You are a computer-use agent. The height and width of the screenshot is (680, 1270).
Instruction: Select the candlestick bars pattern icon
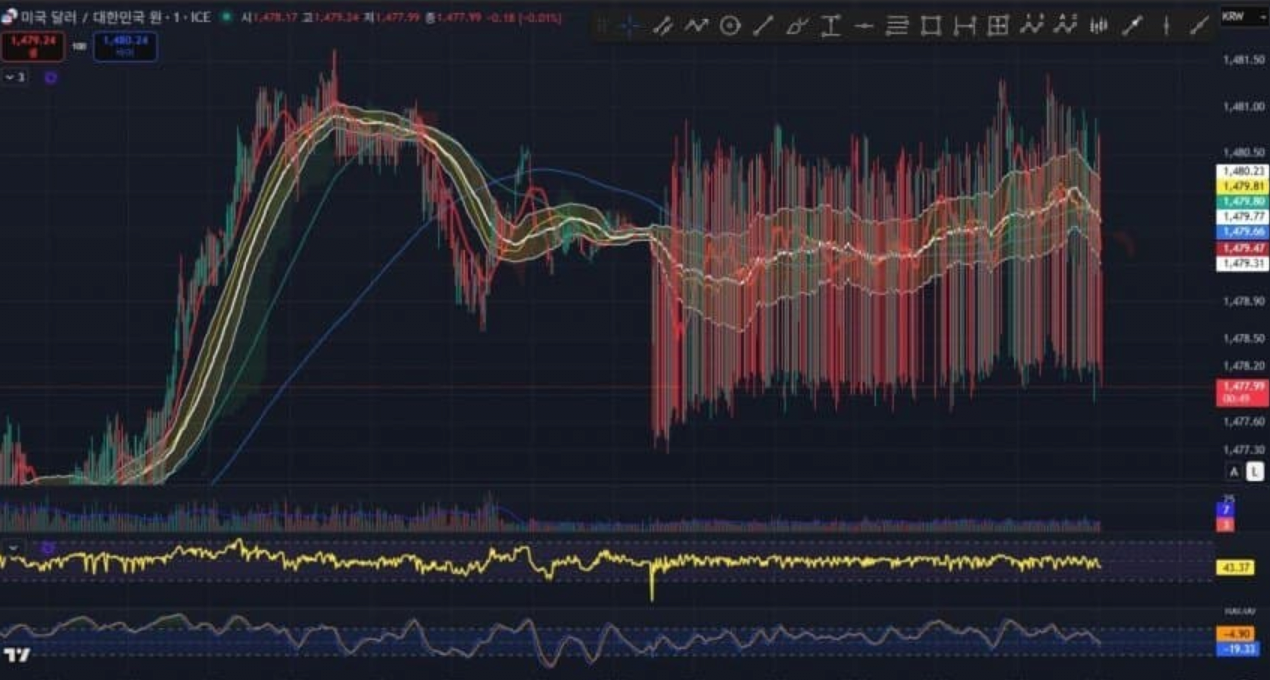click(x=1098, y=27)
